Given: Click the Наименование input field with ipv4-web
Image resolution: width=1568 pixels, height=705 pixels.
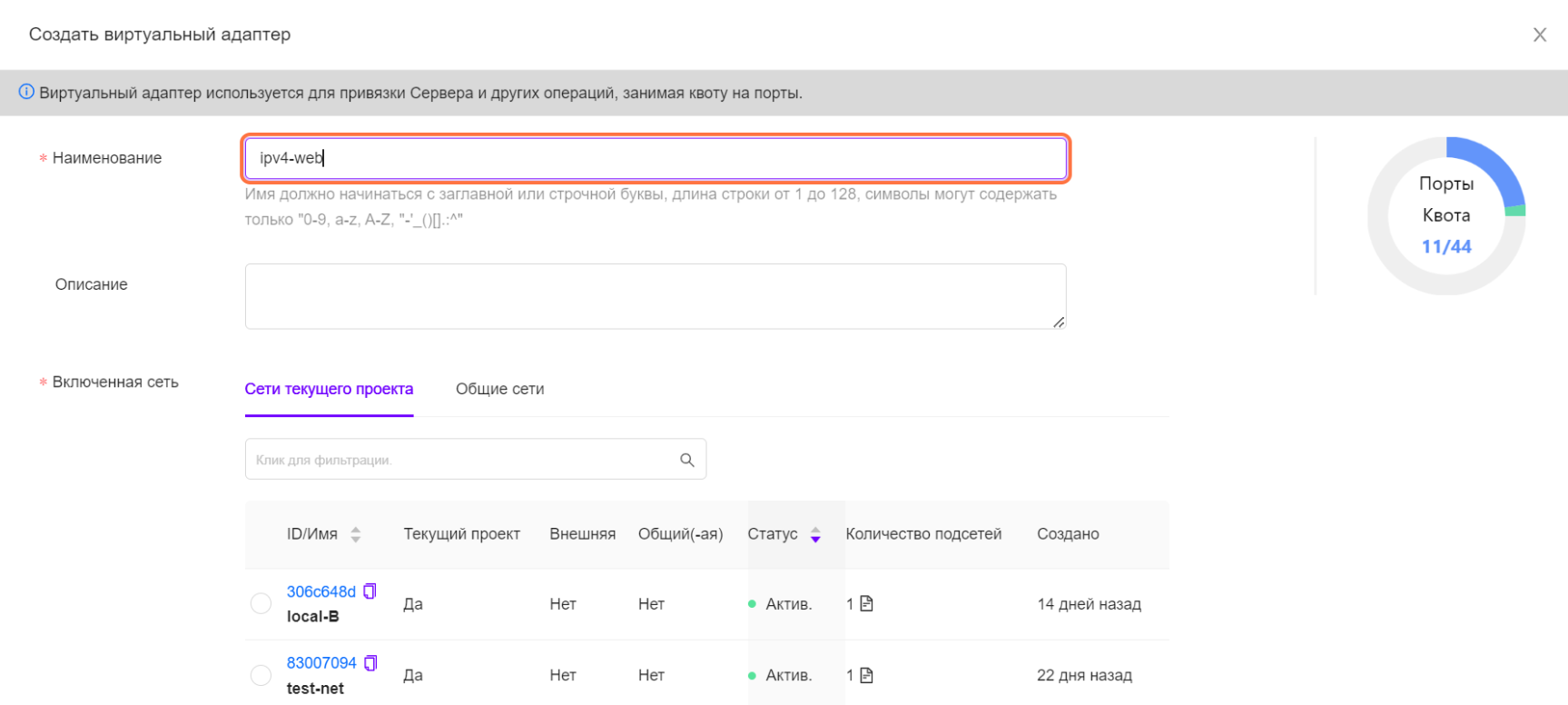Looking at the screenshot, I should (x=656, y=158).
